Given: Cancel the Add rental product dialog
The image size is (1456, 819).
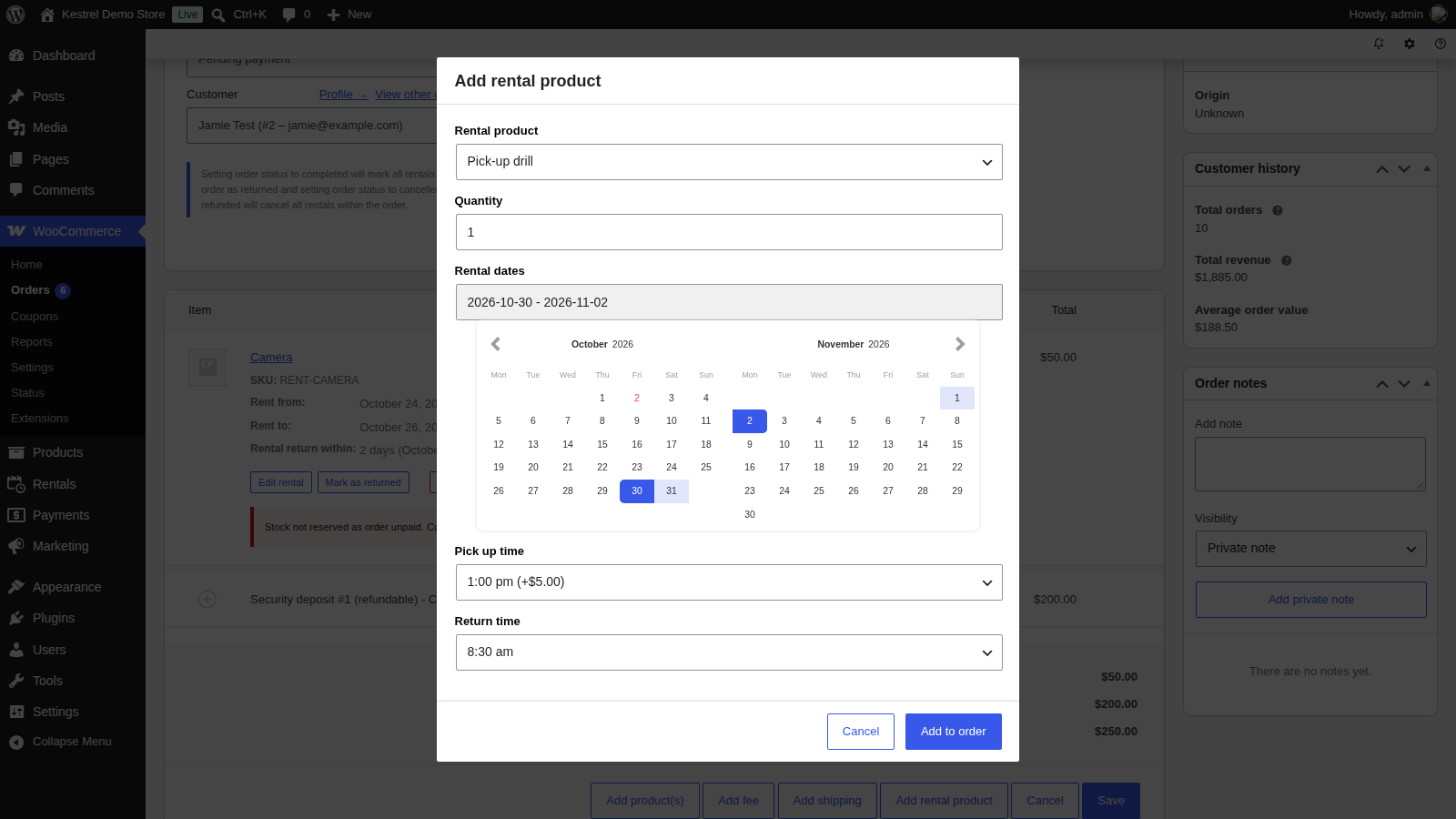Looking at the screenshot, I should tap(861, 732).
